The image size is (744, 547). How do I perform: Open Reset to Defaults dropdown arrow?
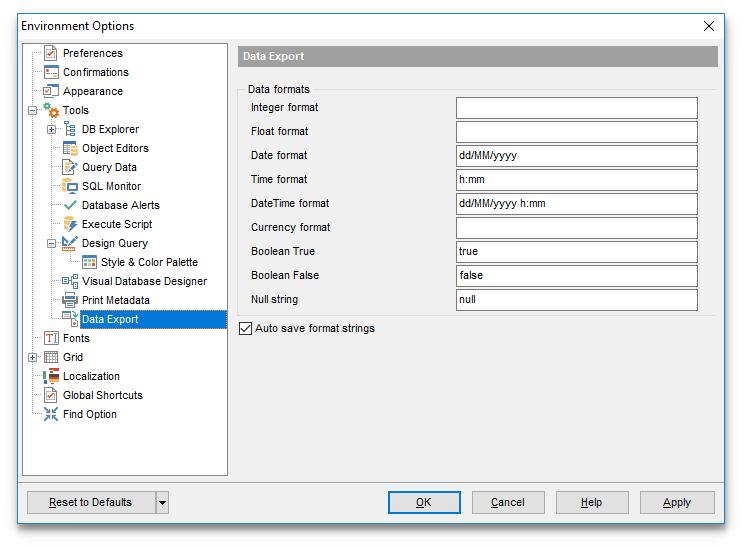coord(162,502)
